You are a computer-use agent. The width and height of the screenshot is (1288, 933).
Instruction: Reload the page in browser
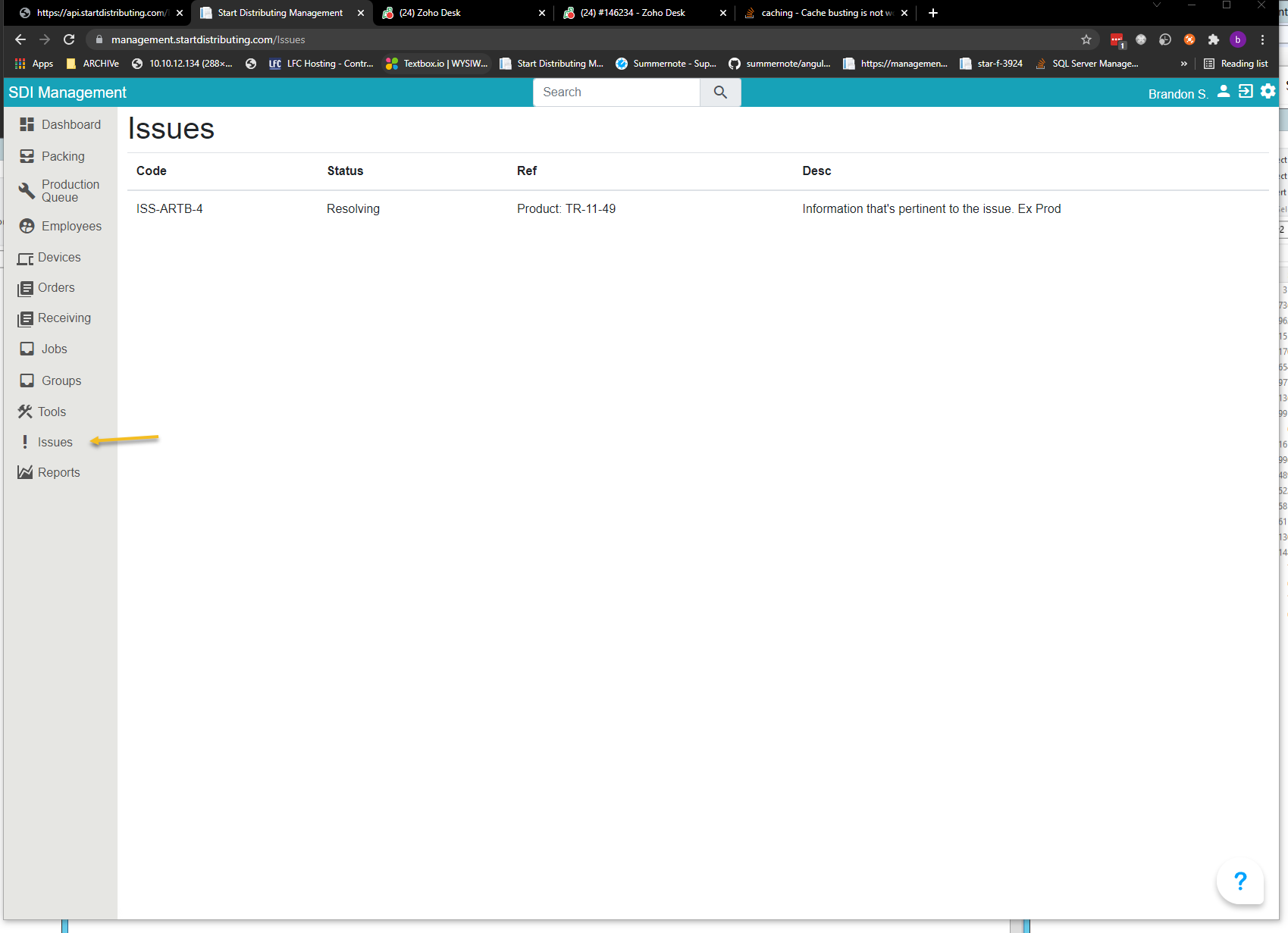[x=69, y=39]
